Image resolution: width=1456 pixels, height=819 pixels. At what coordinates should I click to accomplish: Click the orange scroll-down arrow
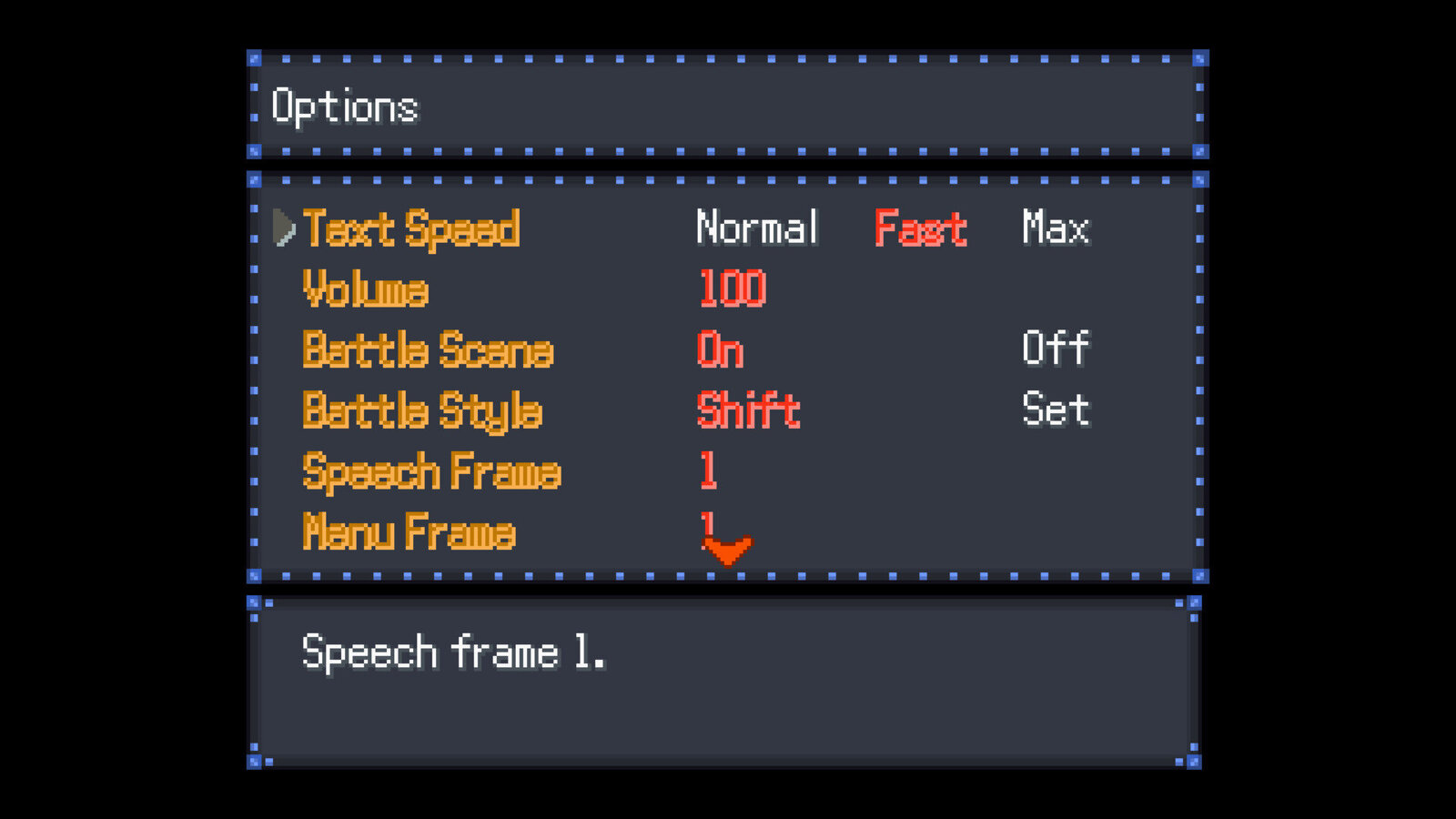tap(728, 551)
